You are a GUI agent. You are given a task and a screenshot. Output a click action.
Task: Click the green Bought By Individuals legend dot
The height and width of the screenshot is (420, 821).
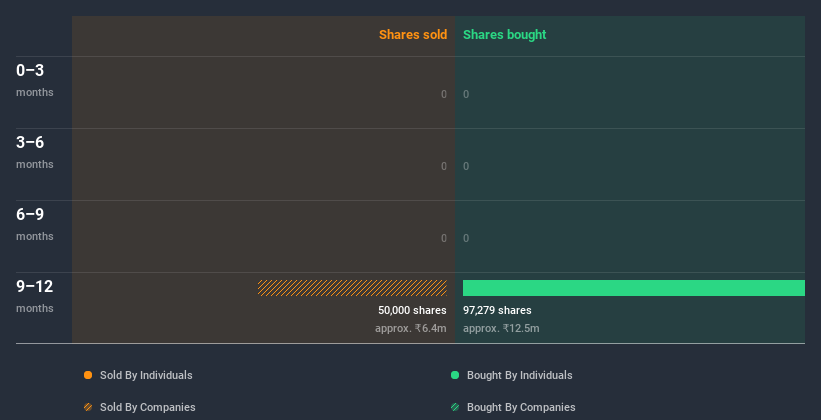click(455, 375)
